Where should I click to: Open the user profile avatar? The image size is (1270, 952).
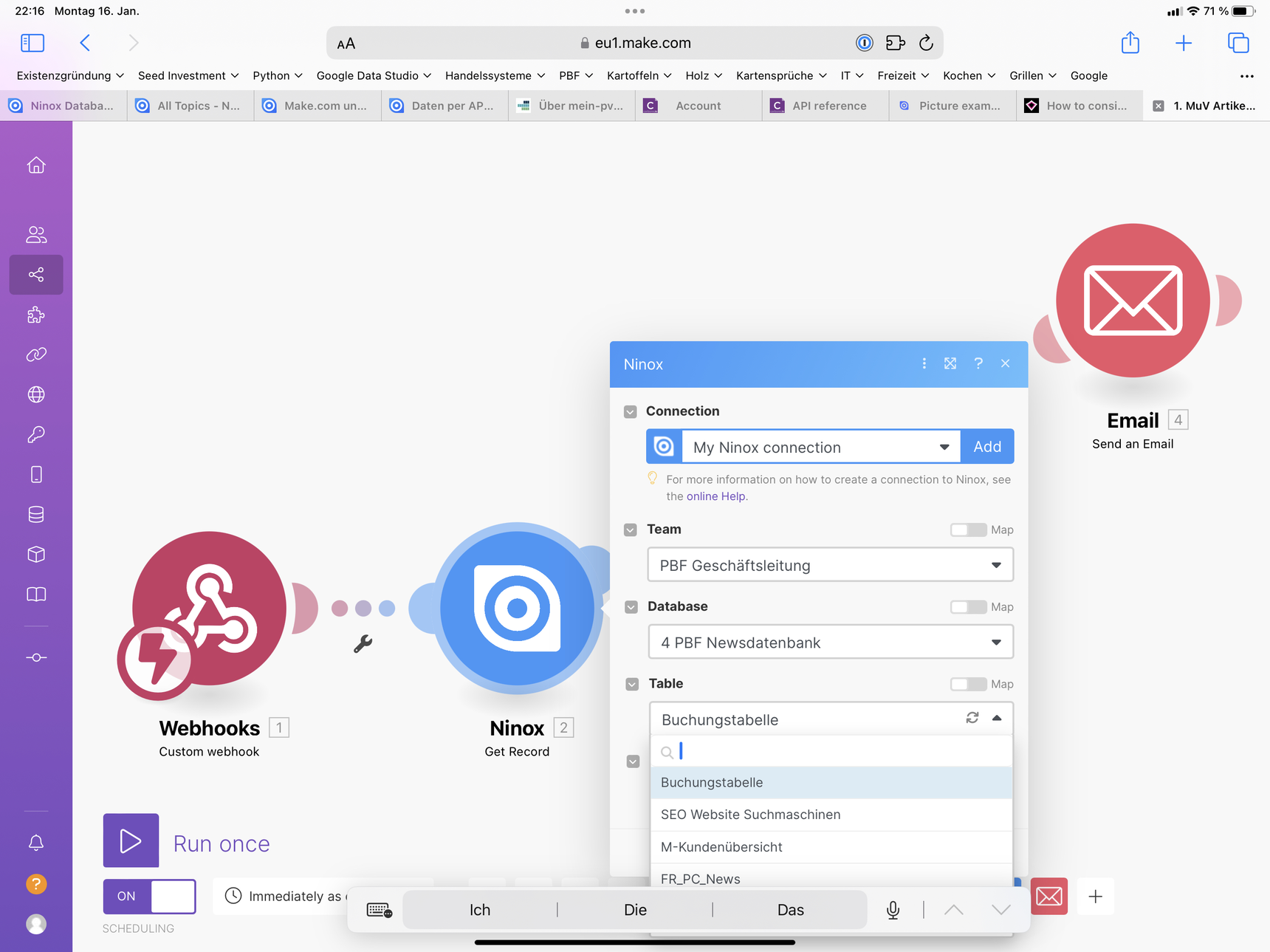(x=36, y=924)
